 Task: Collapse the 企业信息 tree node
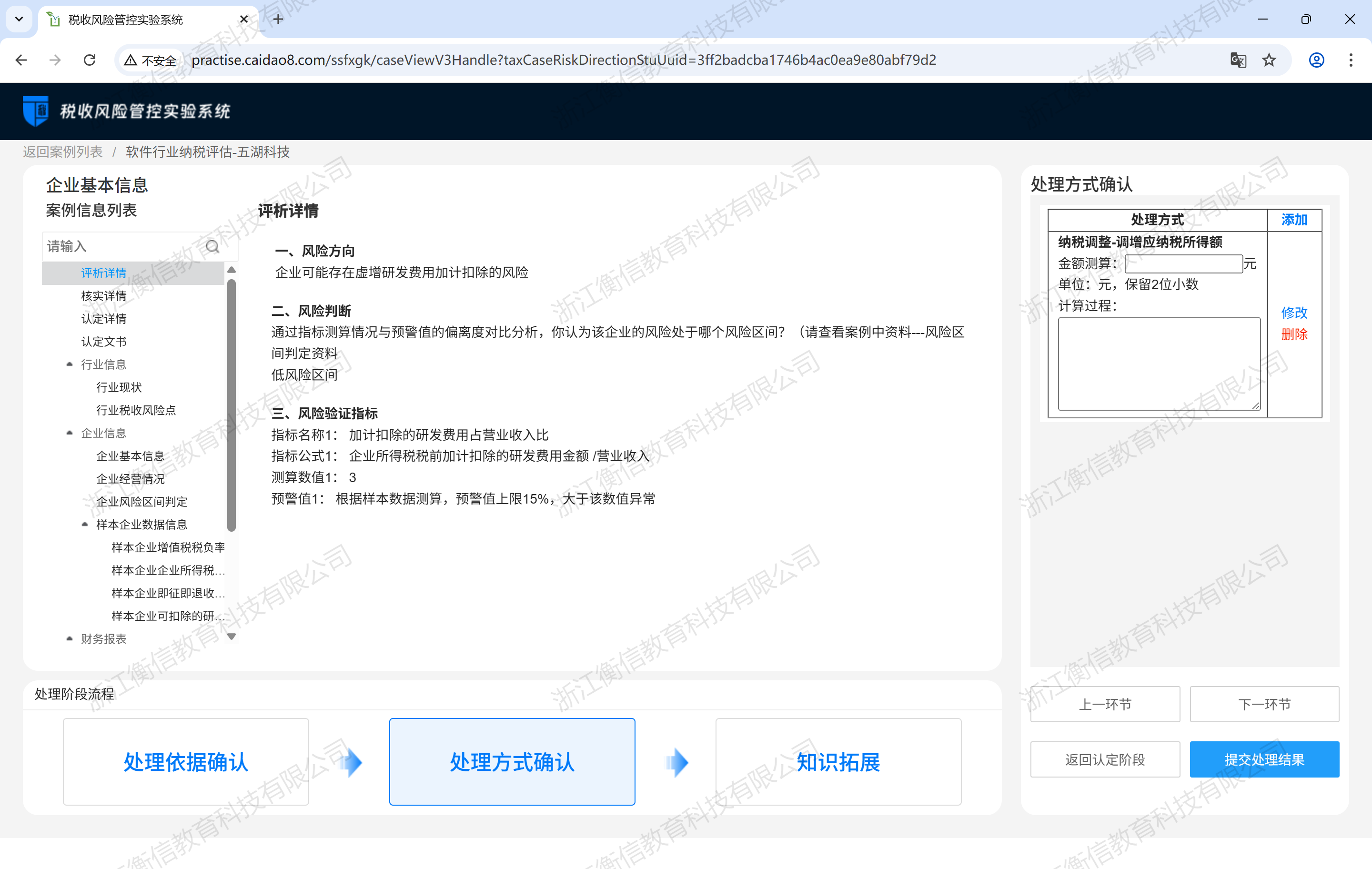(70, 433)
